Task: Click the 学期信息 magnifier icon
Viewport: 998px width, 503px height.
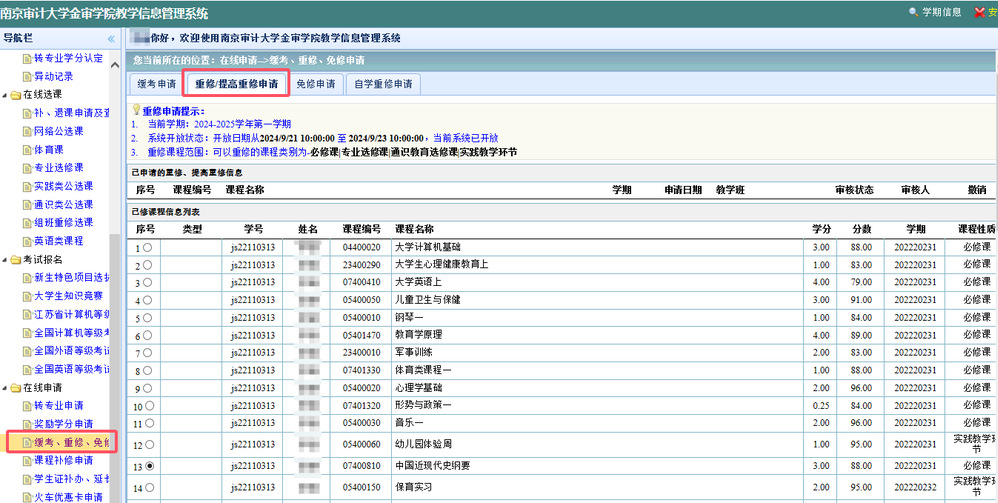Action: pos(912,12)
